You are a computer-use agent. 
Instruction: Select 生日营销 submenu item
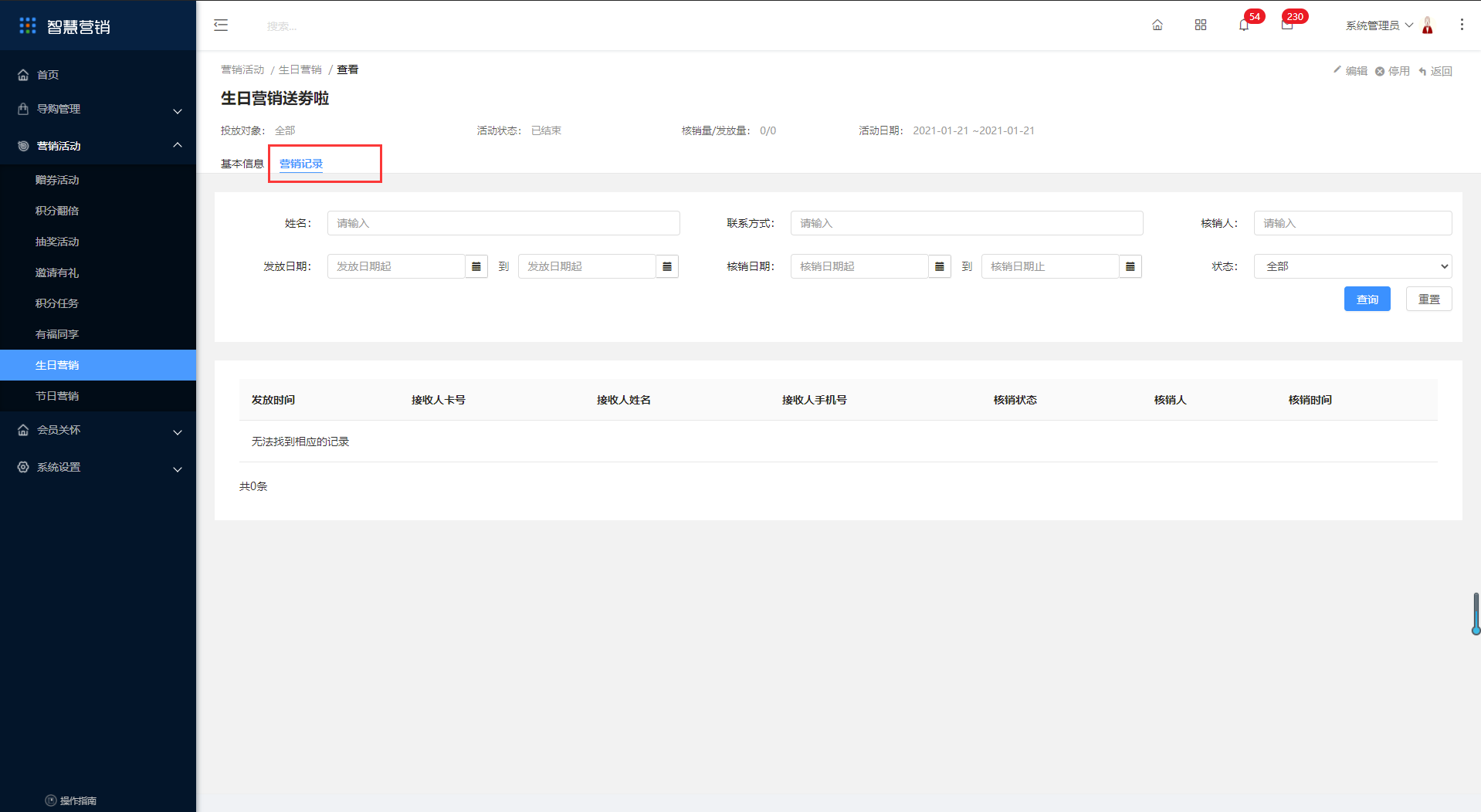tap(98, 365)
